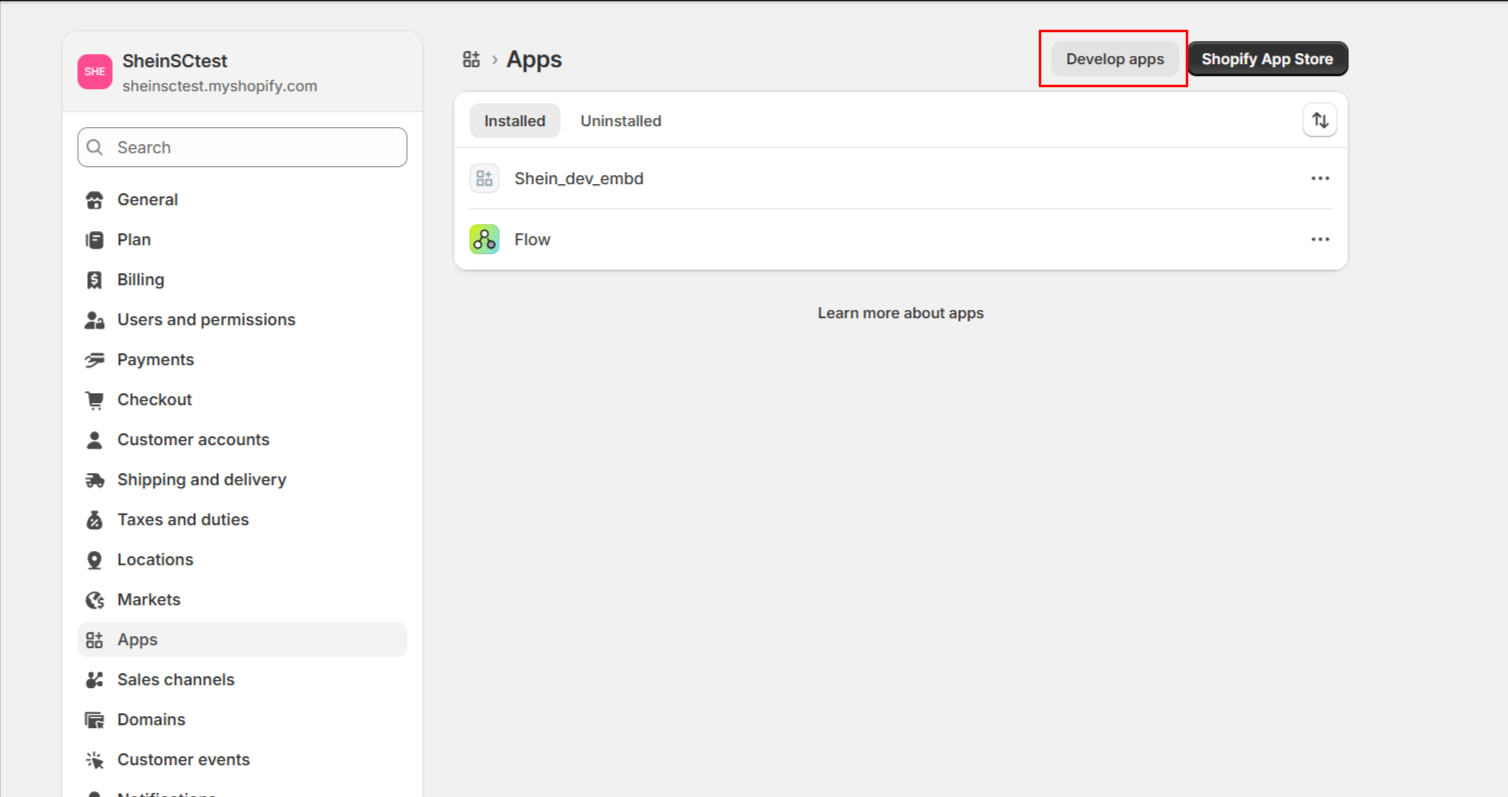Open Users and permissions settings

[x=206, y=320]
